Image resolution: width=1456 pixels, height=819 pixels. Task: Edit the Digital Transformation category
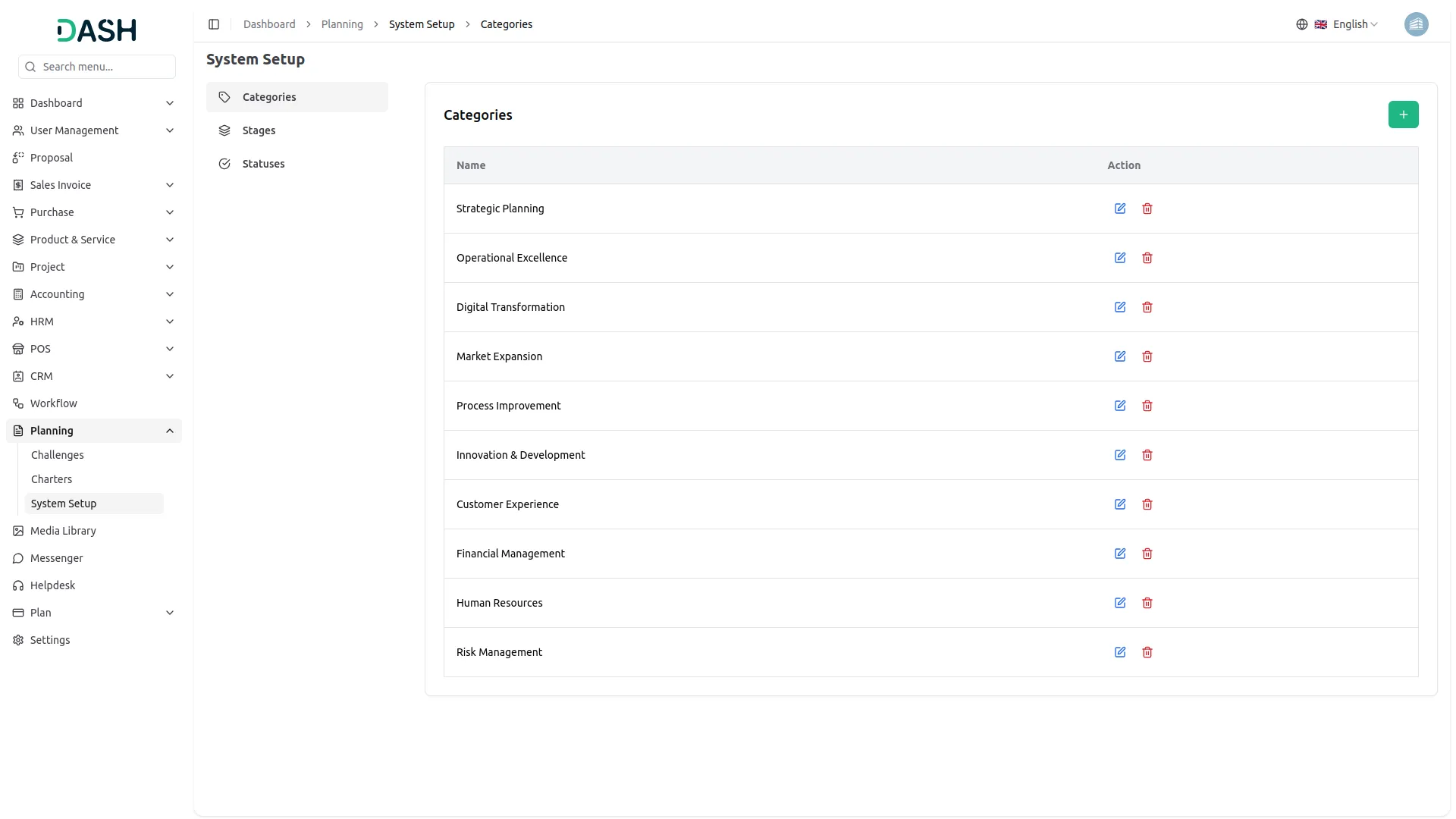click(x=1120, y=307)
